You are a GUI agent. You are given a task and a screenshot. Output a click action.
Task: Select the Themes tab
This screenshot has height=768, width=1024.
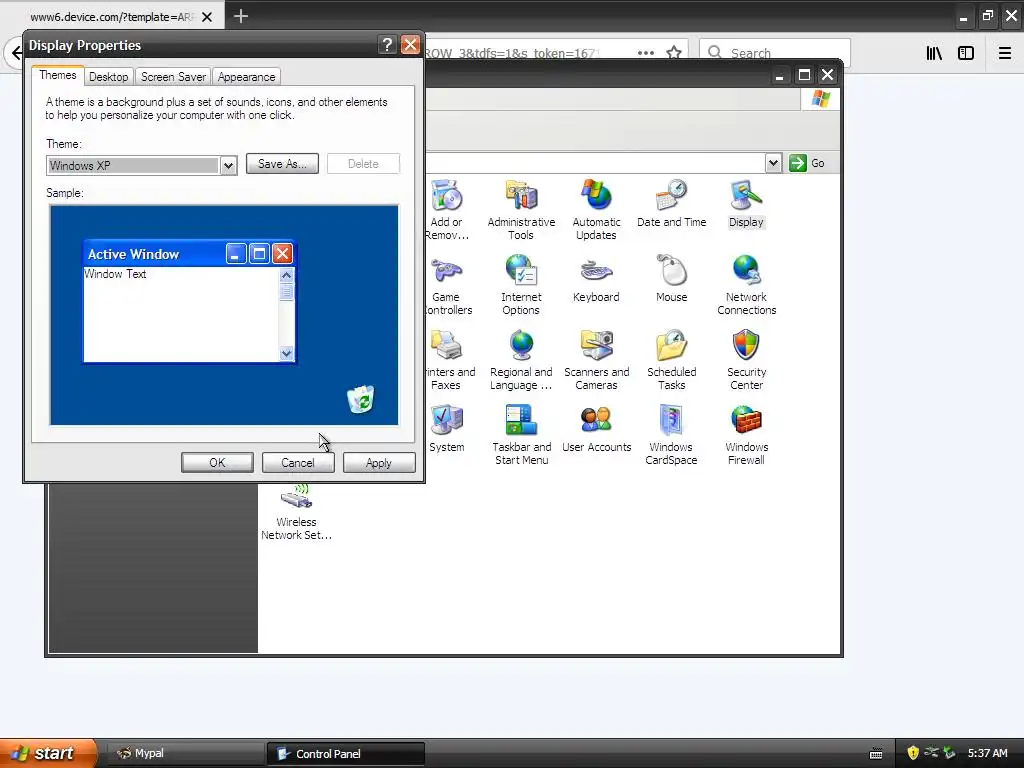[57, 75]
